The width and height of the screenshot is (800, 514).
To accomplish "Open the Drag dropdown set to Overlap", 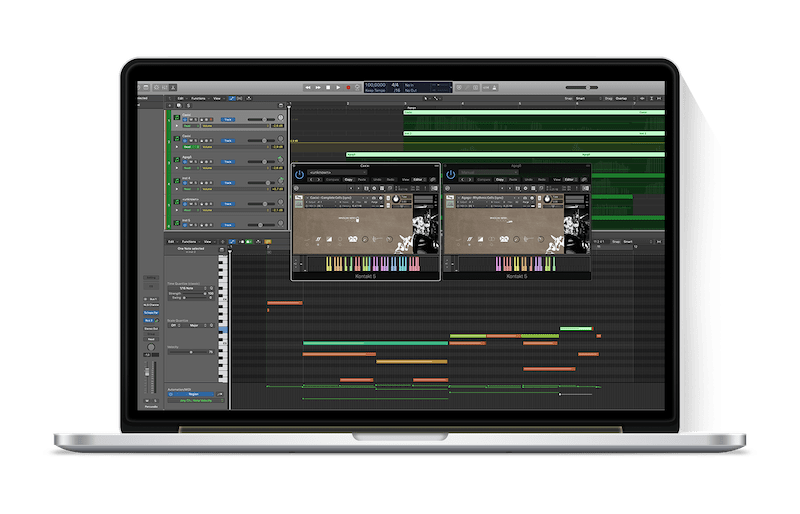I will 623,99.
